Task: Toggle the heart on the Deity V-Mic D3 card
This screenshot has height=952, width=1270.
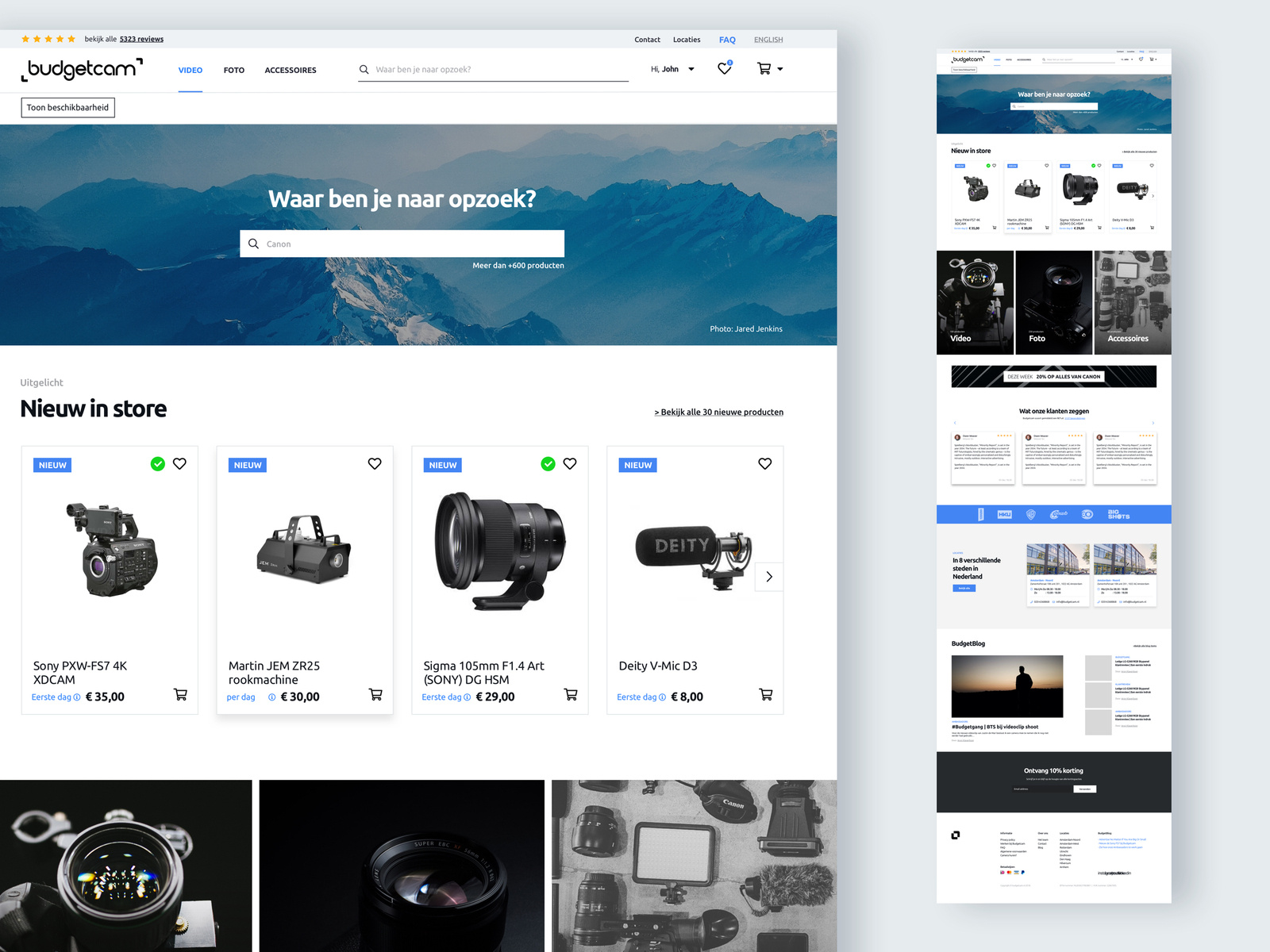Action: pos(764,463)
